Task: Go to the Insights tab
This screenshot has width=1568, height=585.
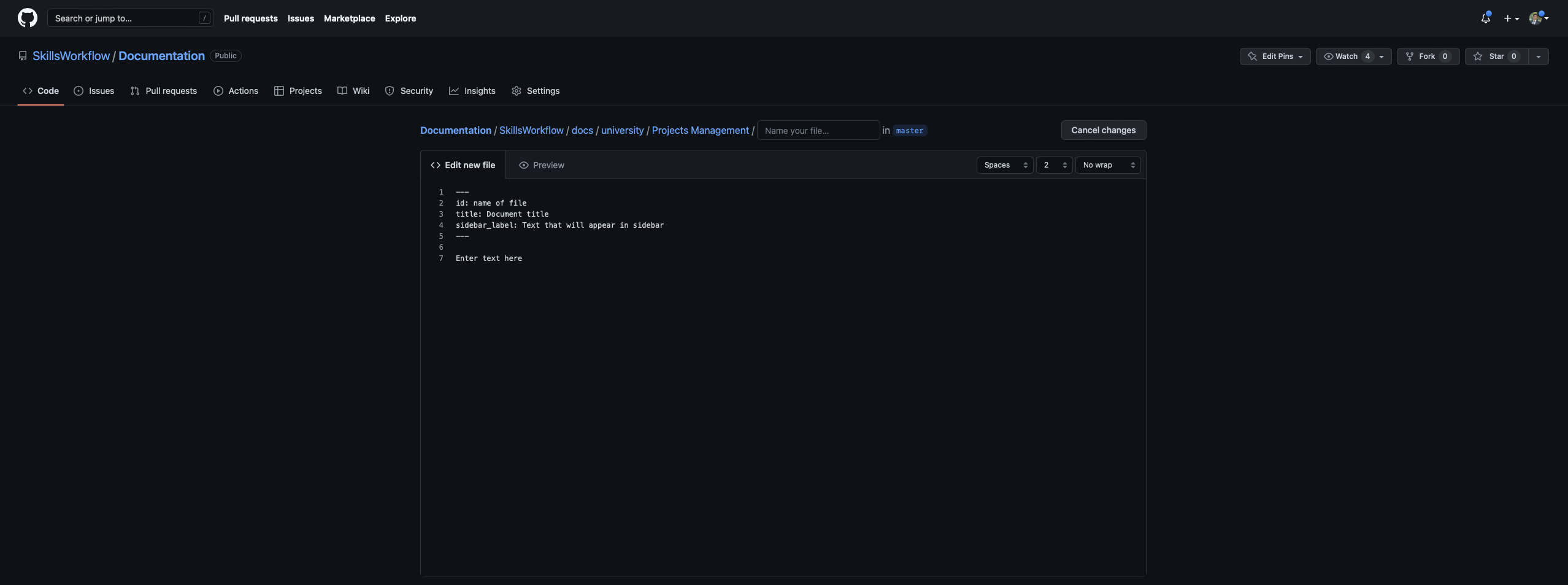Action: click(472, 91)
